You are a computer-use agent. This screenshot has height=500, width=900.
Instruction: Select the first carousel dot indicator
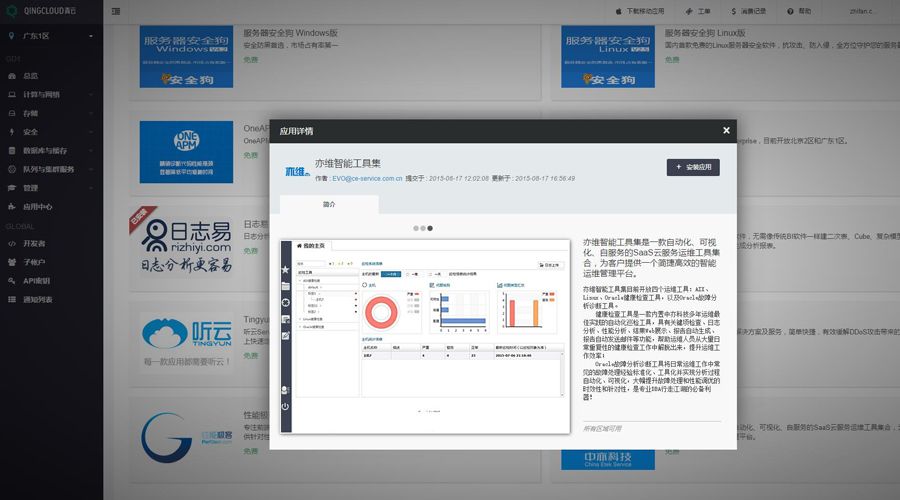tap(416, 228)
